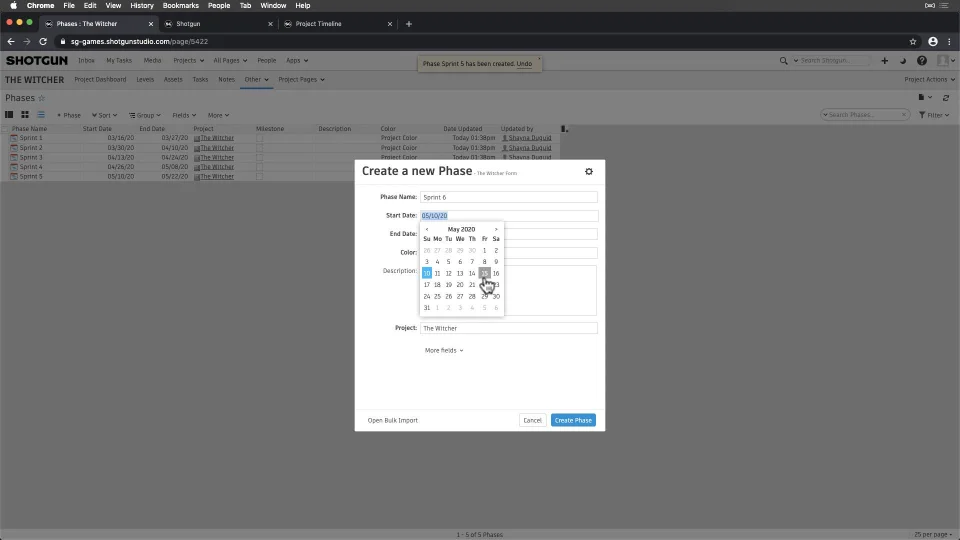Open the All Pages dropdown
Image resolution: width=960 pixels, height=540 pixels.
point(230,61)
